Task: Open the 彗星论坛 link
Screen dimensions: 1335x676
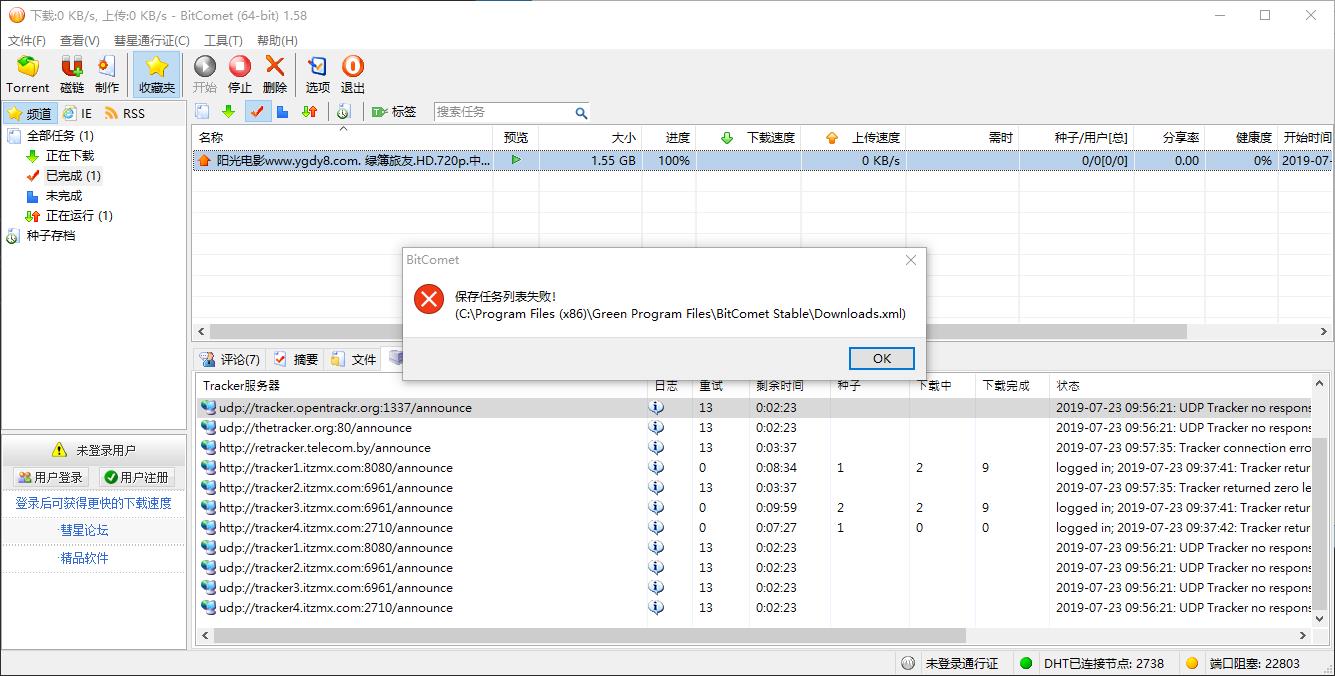Action: [x=84, y=530]
